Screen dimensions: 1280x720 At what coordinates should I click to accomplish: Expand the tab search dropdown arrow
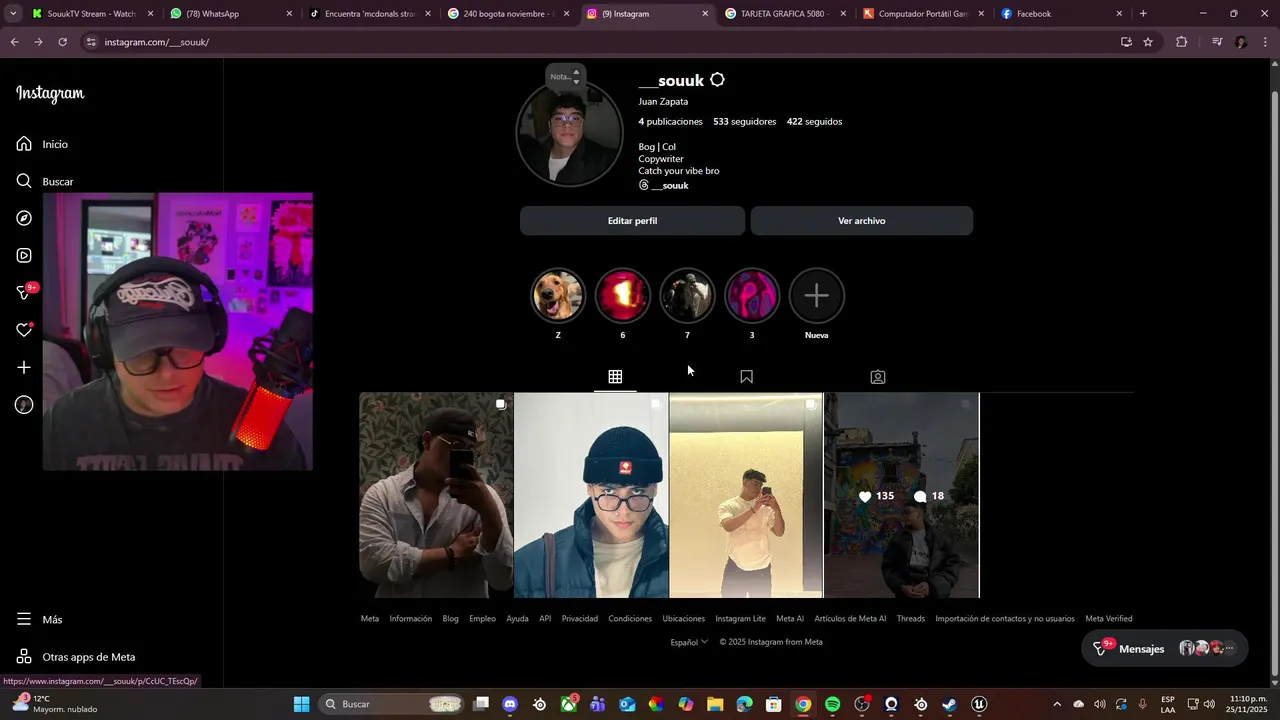pyautogui.click(x=12, y=14)
